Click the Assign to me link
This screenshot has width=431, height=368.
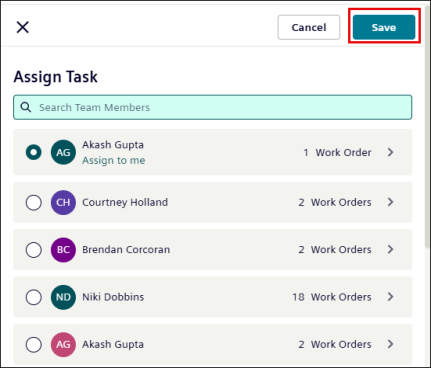pos(114,161)
